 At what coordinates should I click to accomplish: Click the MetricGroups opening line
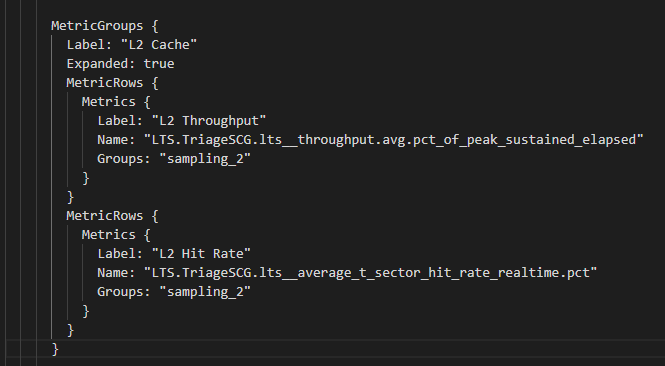[105, 26]
